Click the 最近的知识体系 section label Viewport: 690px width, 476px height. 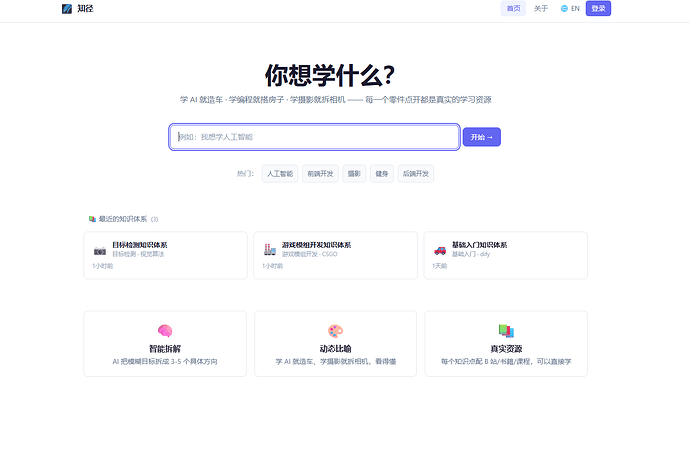tap(123, 219)
